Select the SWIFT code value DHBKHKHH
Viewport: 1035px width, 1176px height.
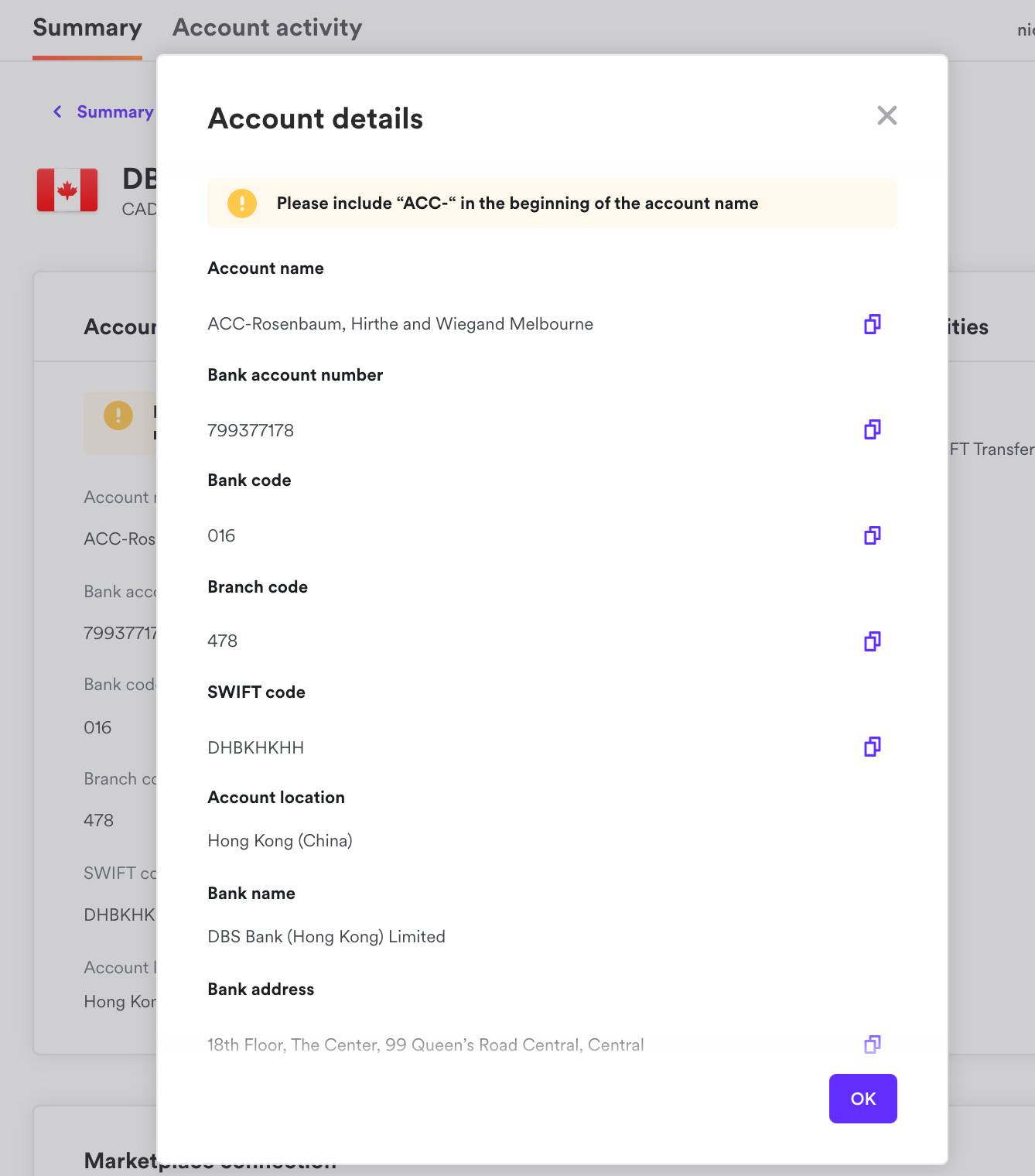pos(255,747)
